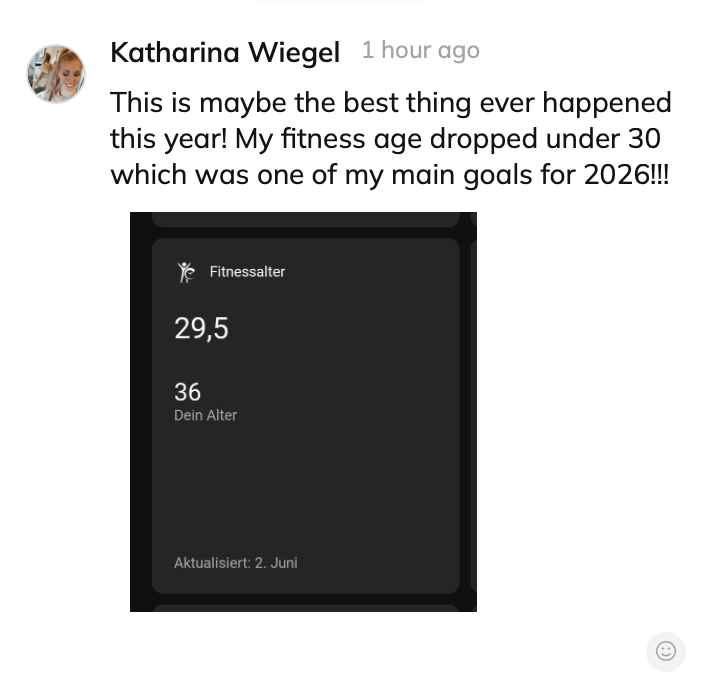Click the '2026!!!' text in message
The height and width of the screenshot is (676, 704).
coord(627,175)
